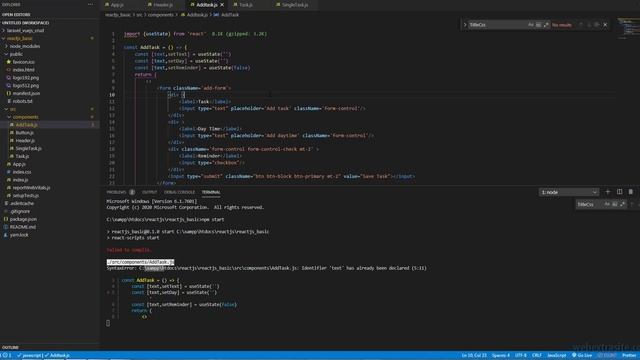640x360 pixels.
Task: Collapse the src folder
Action: pyautogui.click(x=13, y=109)
